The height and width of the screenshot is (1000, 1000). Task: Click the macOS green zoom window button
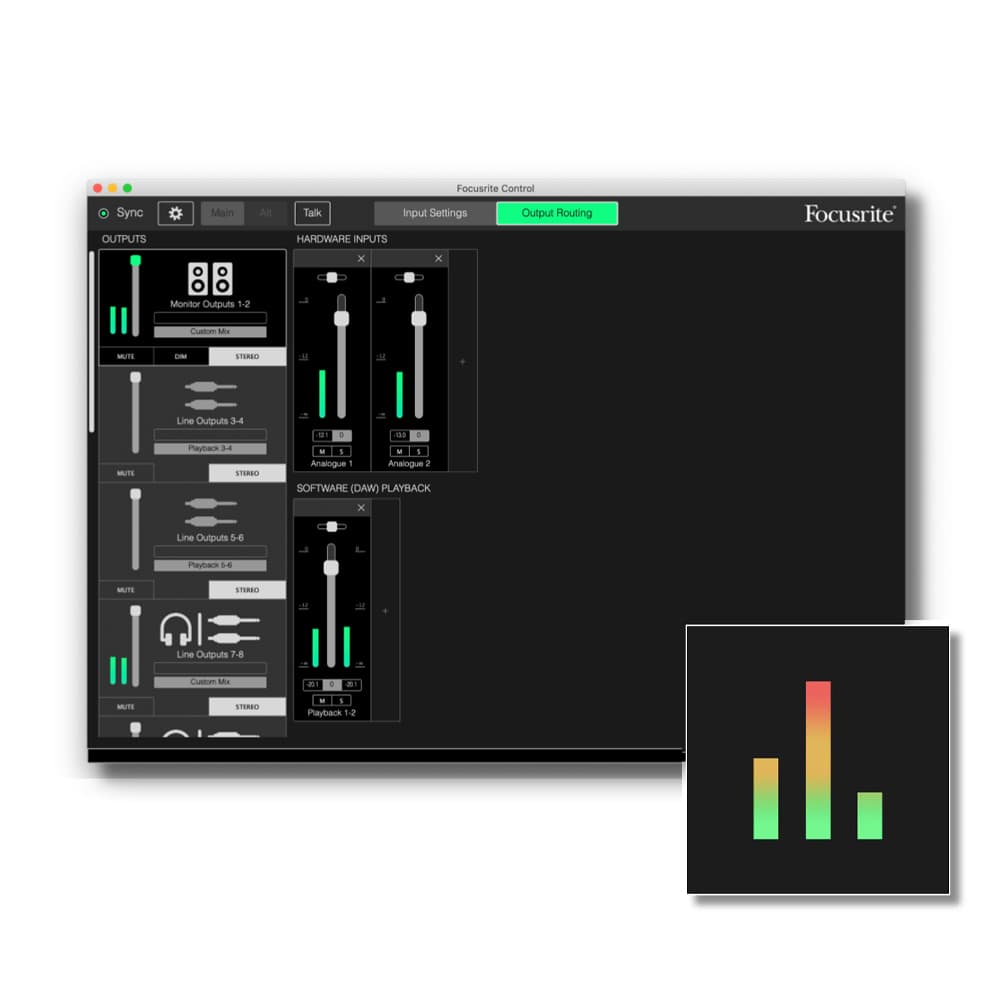click(x=128, y=188)
